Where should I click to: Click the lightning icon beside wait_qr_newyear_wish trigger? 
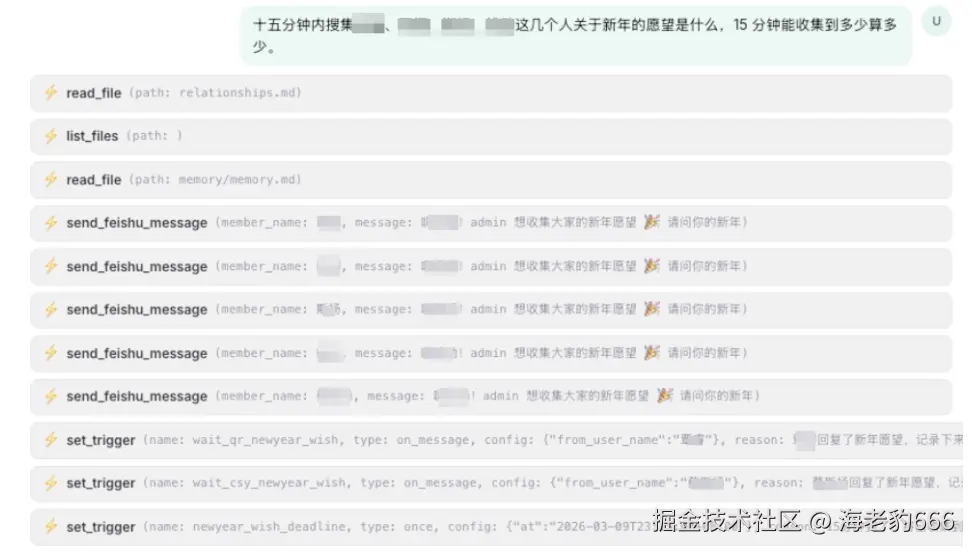click(x=51, y=440)
